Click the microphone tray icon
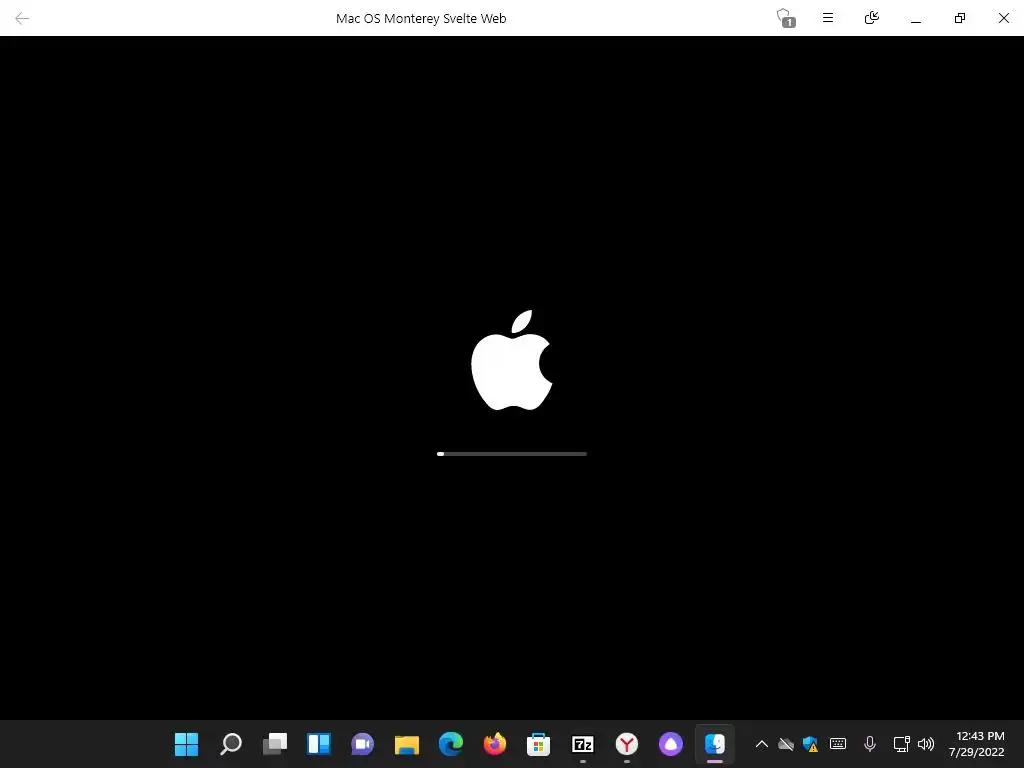The height and width of the screenshot is (768, 1024). pyautogui.click(x=869, y=744)
